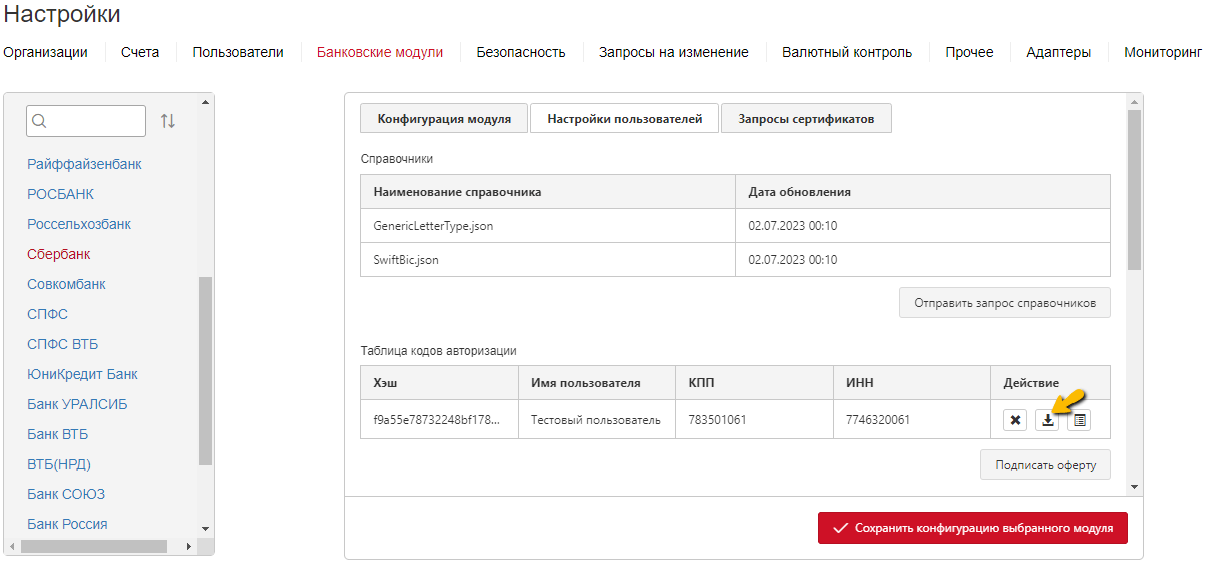Choose Банк УРАЛСИБ module
The image size is (1210, 562).
click(77, 404)
